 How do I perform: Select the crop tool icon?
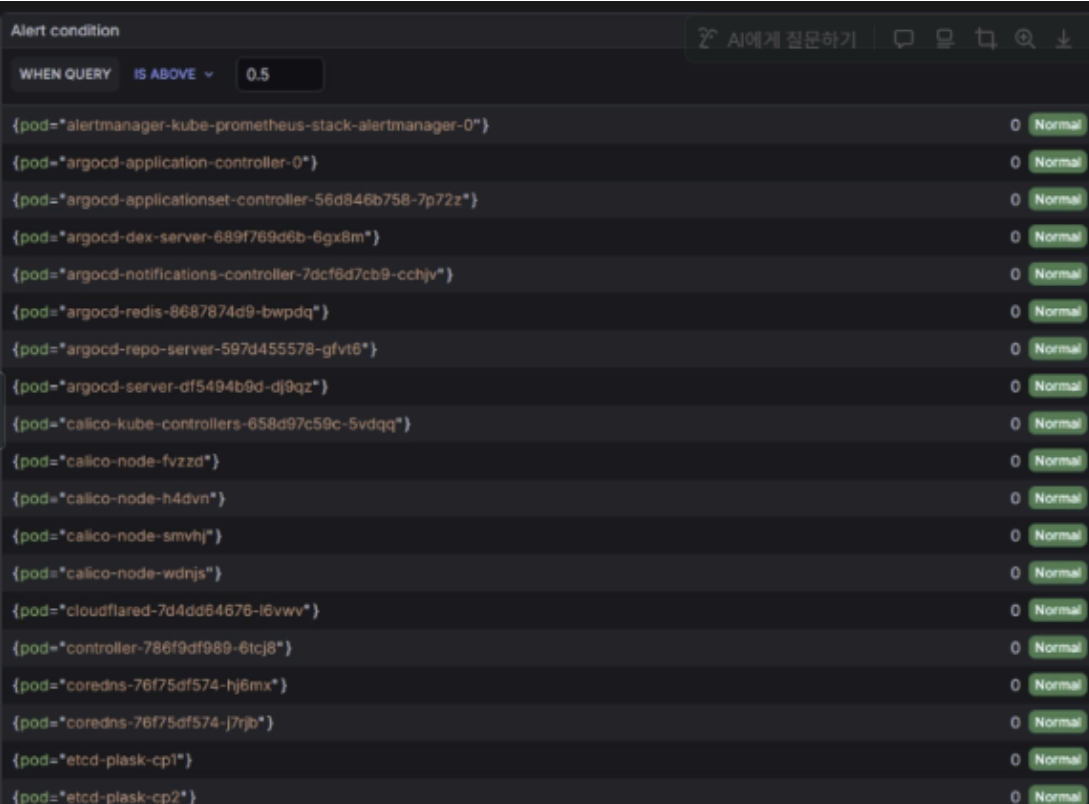984,39
